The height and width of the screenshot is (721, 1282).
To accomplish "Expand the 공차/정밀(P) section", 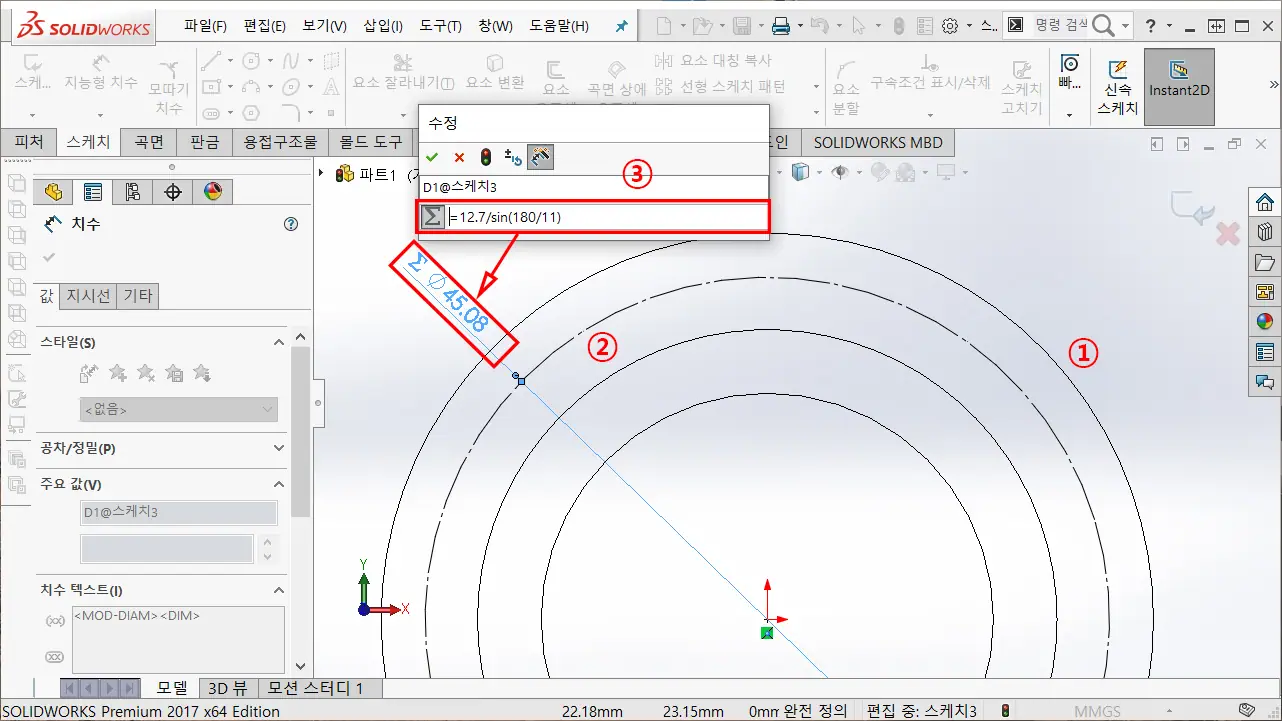I will coord(279,448).
